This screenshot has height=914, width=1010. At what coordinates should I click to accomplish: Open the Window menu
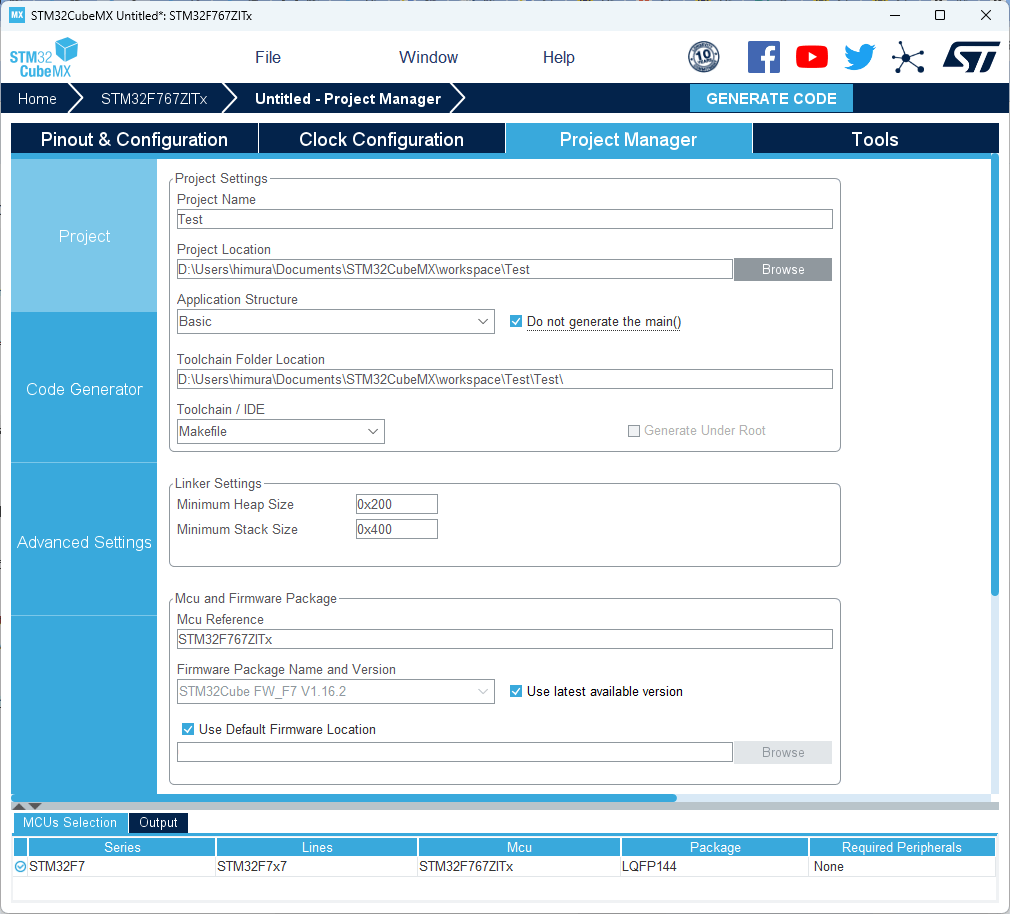428,57
